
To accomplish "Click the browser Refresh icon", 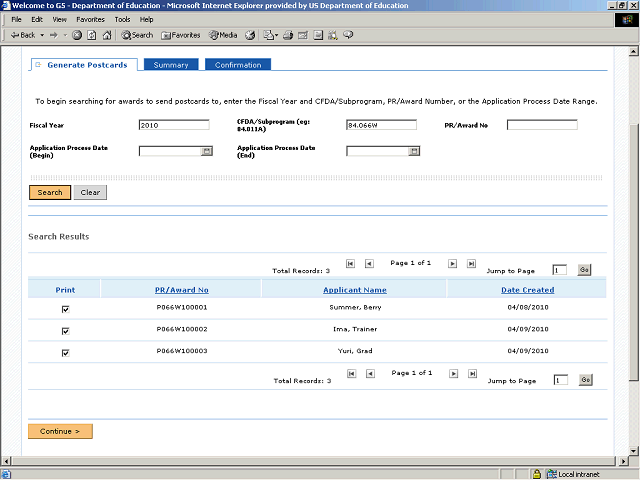I will tap(91, 35).
